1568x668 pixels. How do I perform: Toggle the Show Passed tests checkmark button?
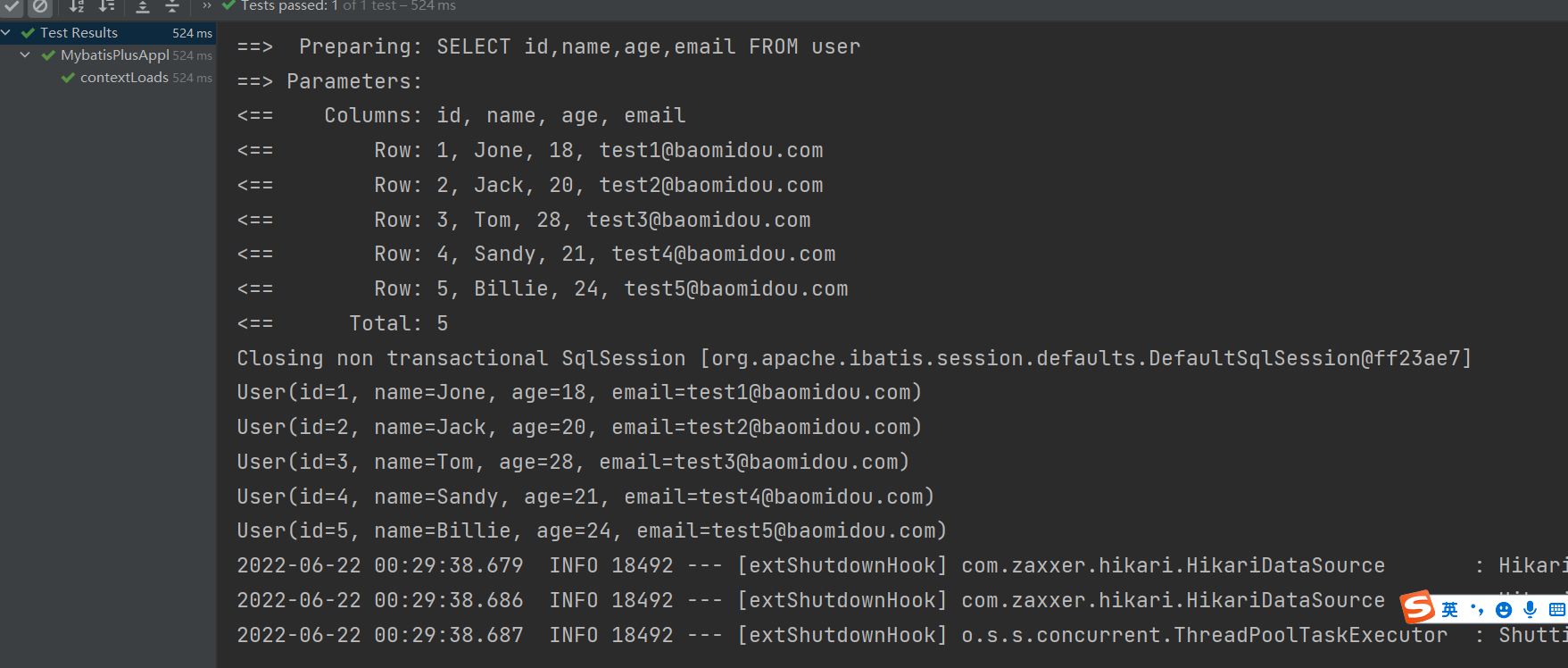12,6
